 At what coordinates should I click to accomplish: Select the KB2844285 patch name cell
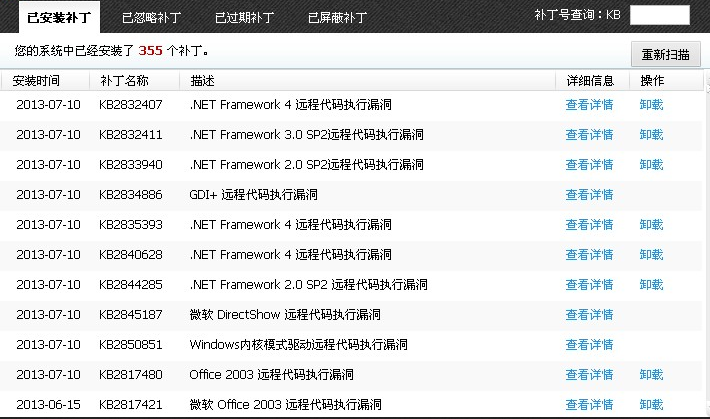pyautogui.click(x=131, y=284)
